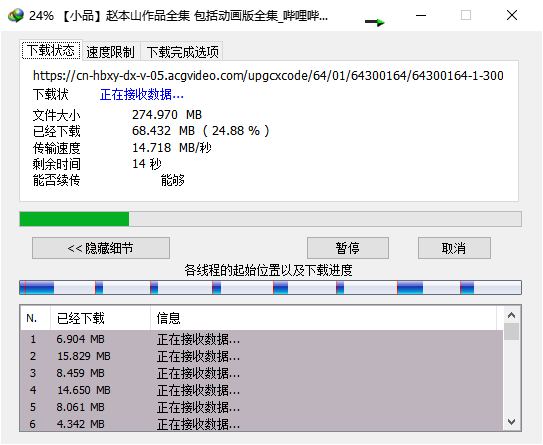543x445 pixels.
Task: Click the 暂停 button to pause download
Action: coord(348,248)
